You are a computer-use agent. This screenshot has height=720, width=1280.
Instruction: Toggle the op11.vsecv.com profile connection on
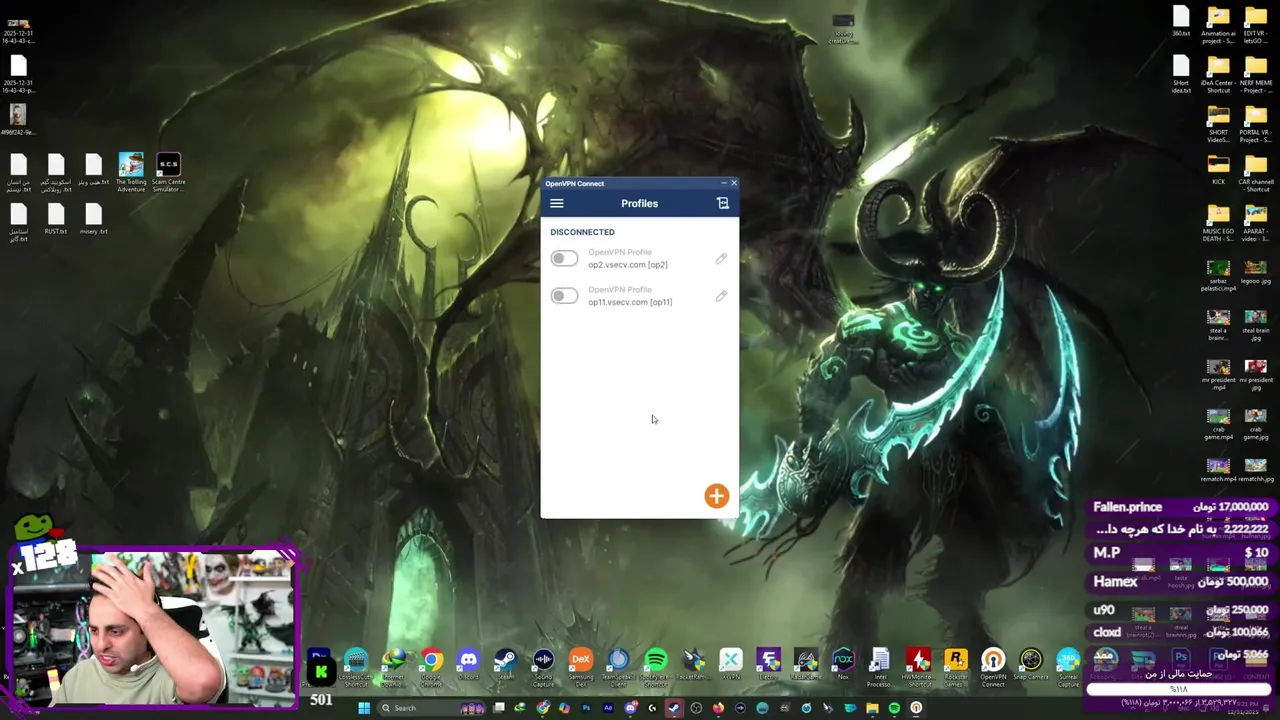click(x=564, y=296)
